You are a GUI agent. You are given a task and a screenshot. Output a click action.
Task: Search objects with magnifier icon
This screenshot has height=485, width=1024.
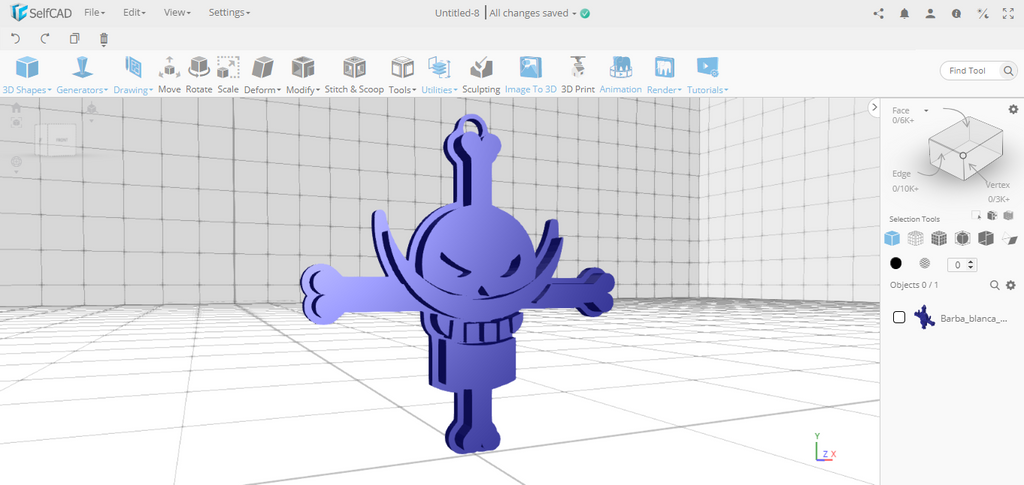(995, 285)
